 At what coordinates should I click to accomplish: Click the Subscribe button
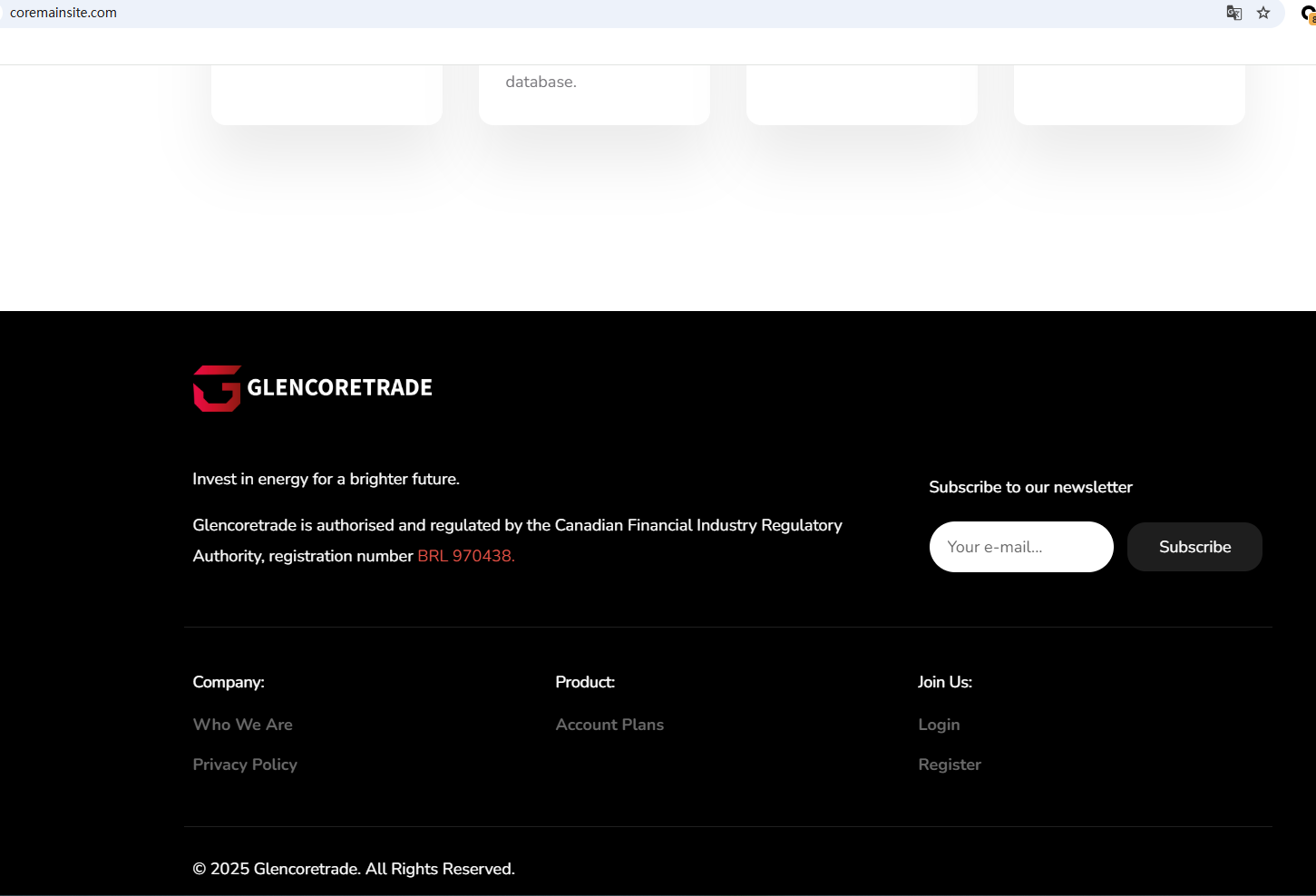click(1194, 547)
